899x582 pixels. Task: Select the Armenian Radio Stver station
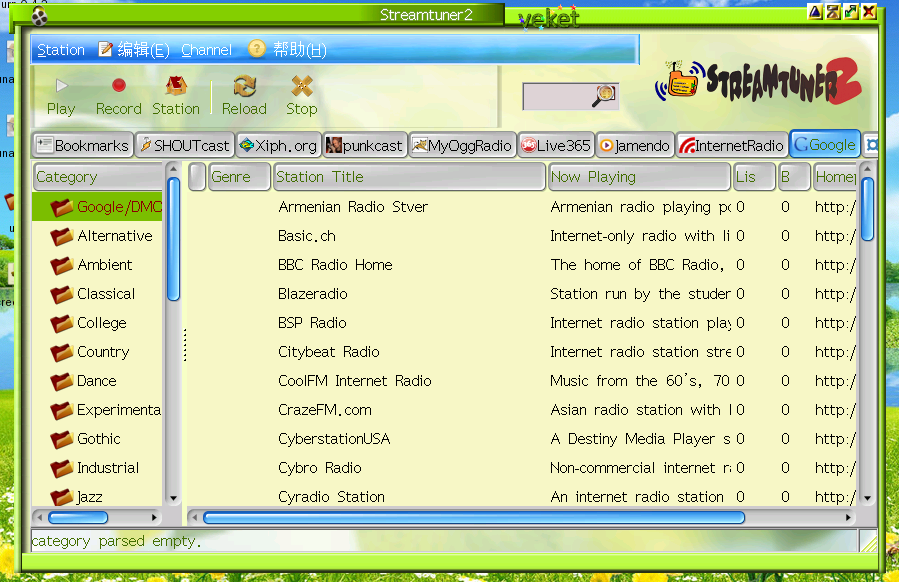coord(522,207)
